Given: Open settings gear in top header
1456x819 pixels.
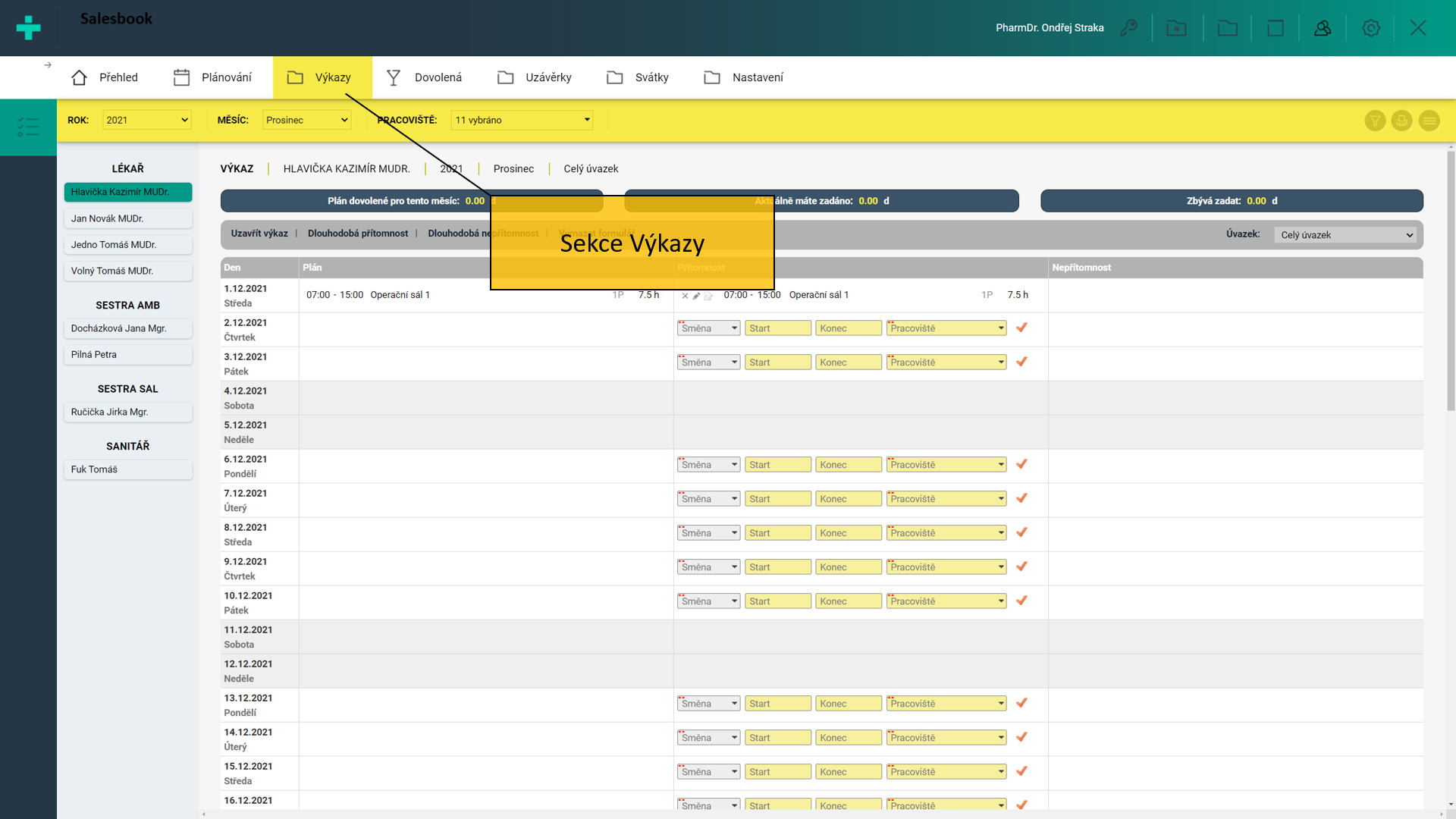Looking at the screenshot, I should click(x=1370, y=28).
